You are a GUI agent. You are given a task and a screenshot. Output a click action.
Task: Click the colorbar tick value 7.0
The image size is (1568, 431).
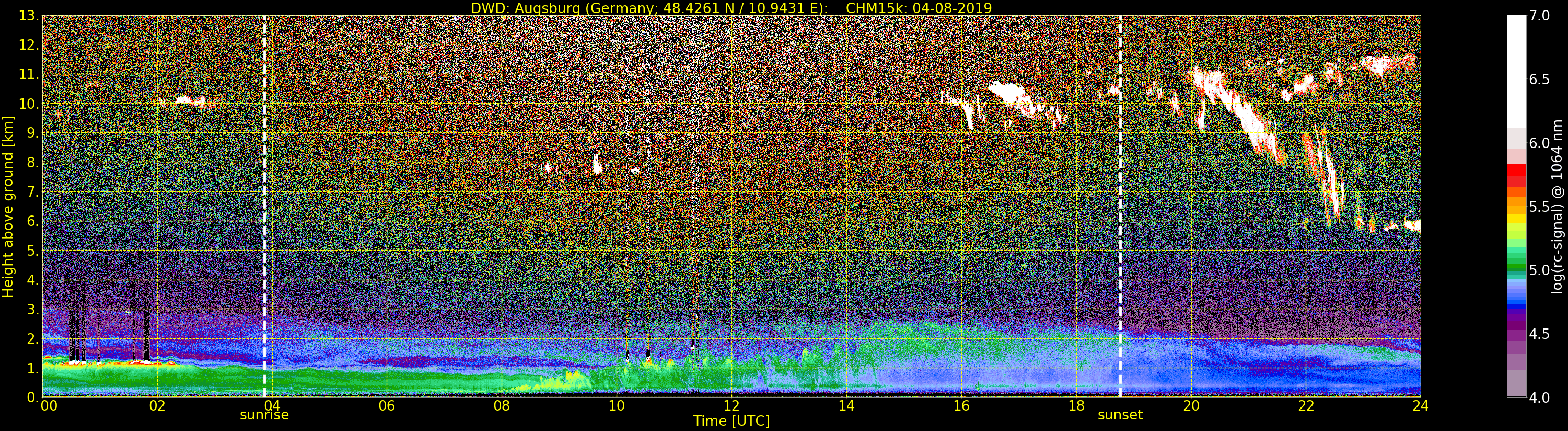(1539, 16)
